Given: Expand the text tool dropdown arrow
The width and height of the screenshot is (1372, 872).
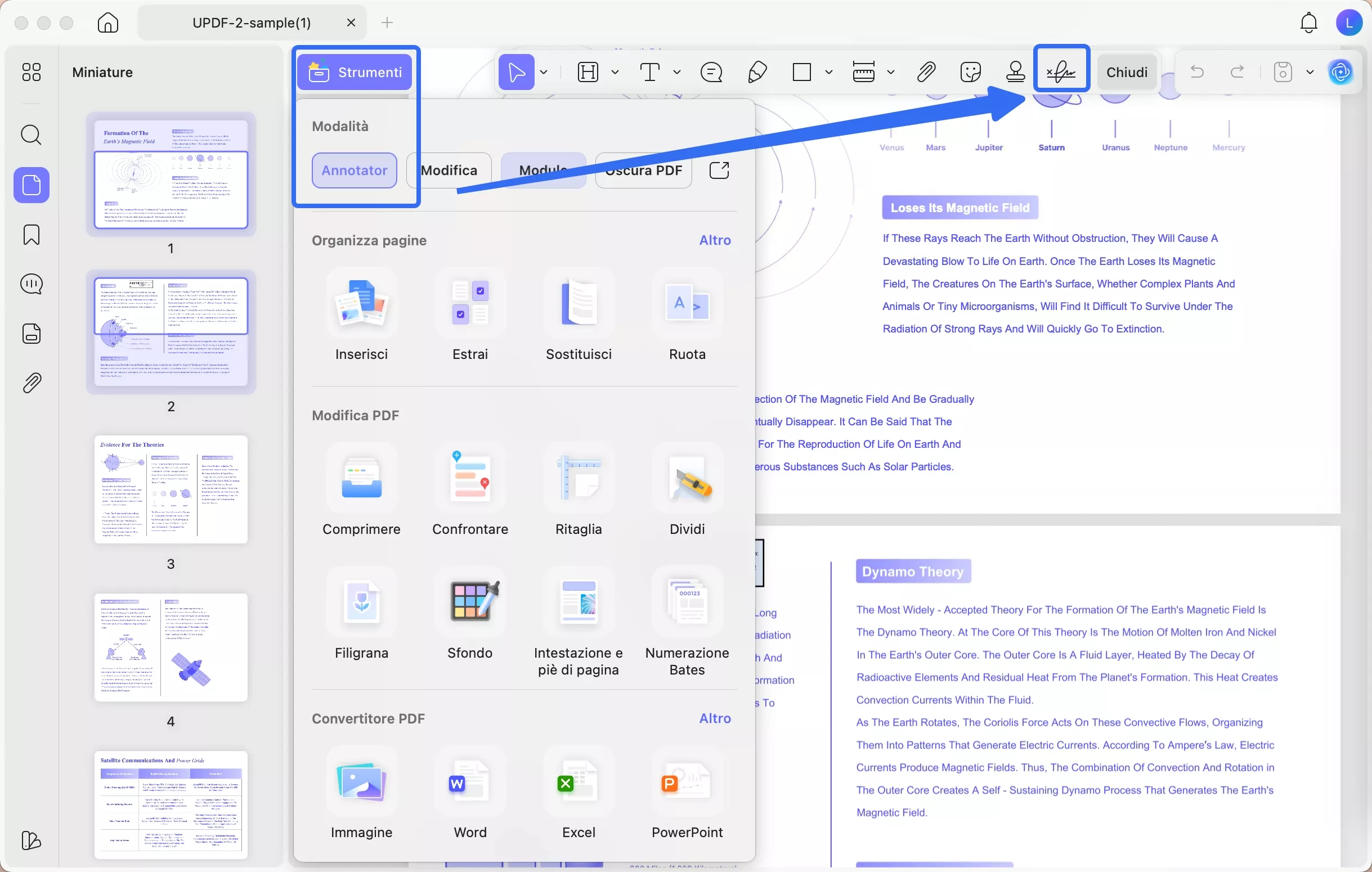Looking at the screenshot, I should (677, 73).
